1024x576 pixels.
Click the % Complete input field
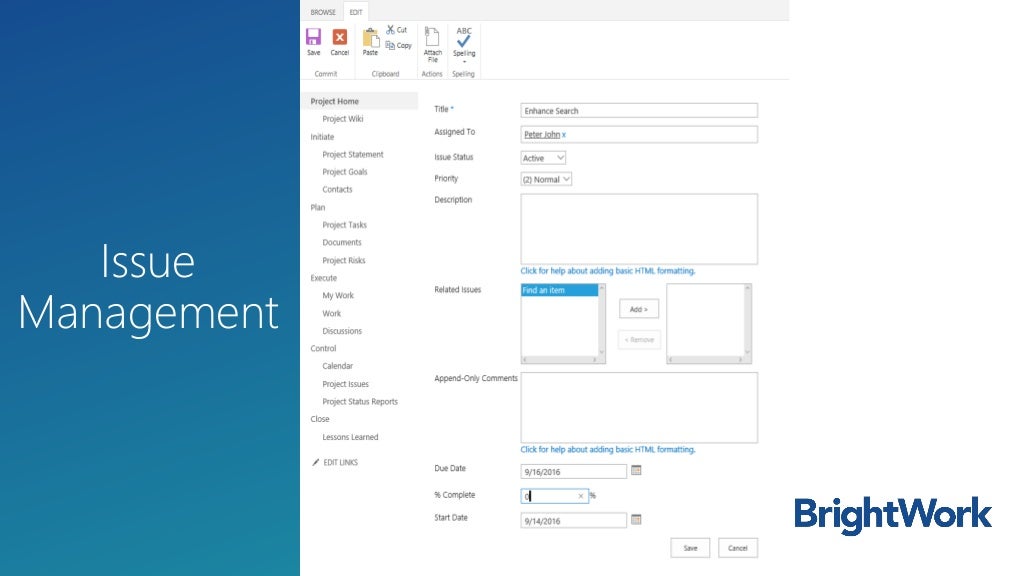click(x=554, y=496)
